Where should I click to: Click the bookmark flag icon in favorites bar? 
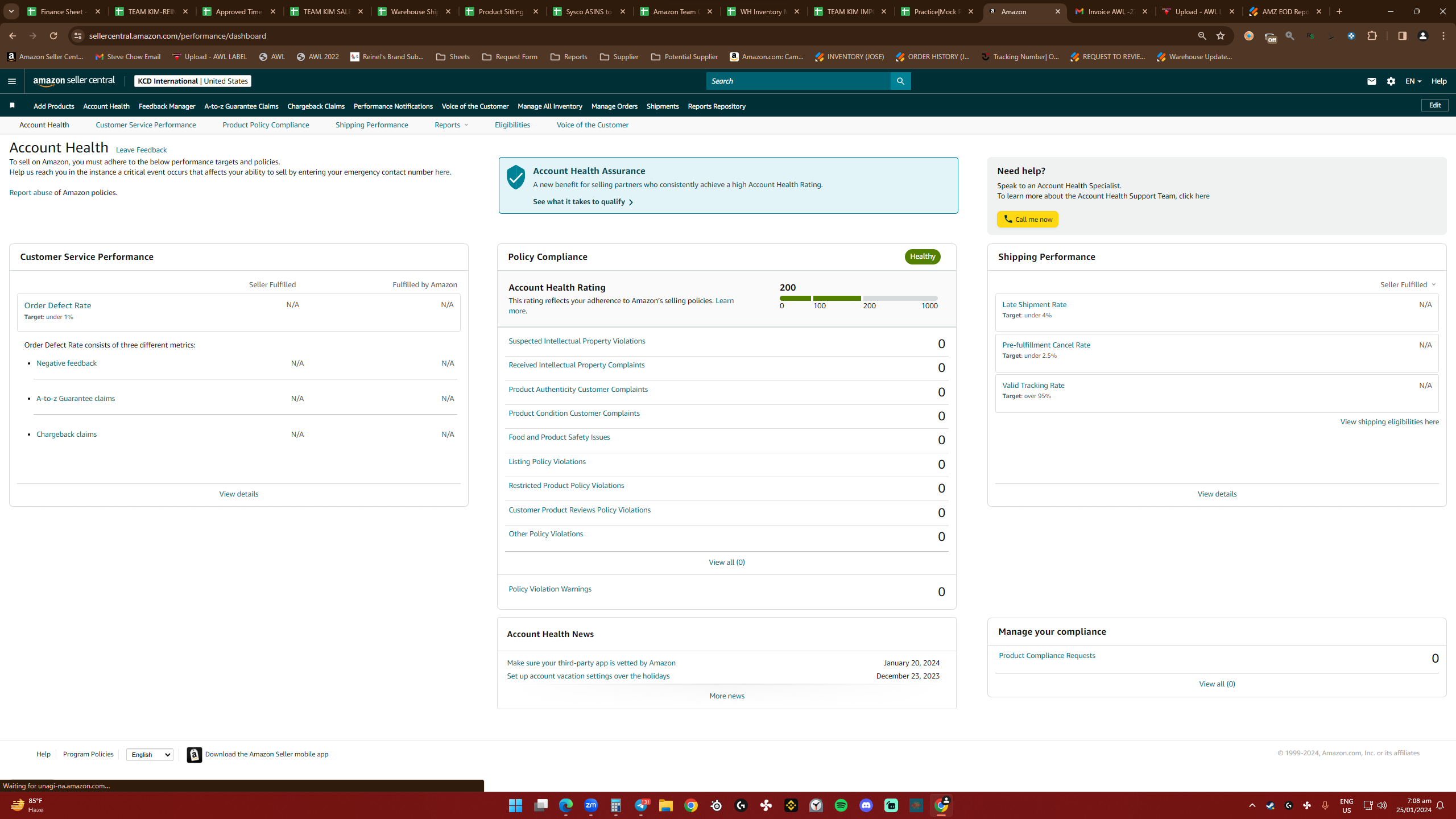[12, 106]
